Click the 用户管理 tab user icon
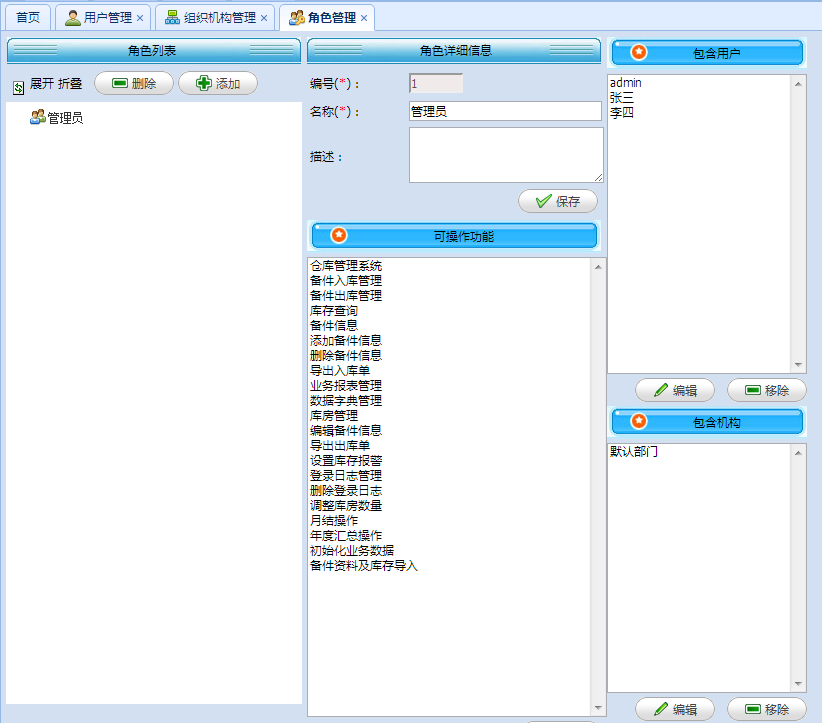The width and height of the screenshot is (822, 723). coord(72,18)
